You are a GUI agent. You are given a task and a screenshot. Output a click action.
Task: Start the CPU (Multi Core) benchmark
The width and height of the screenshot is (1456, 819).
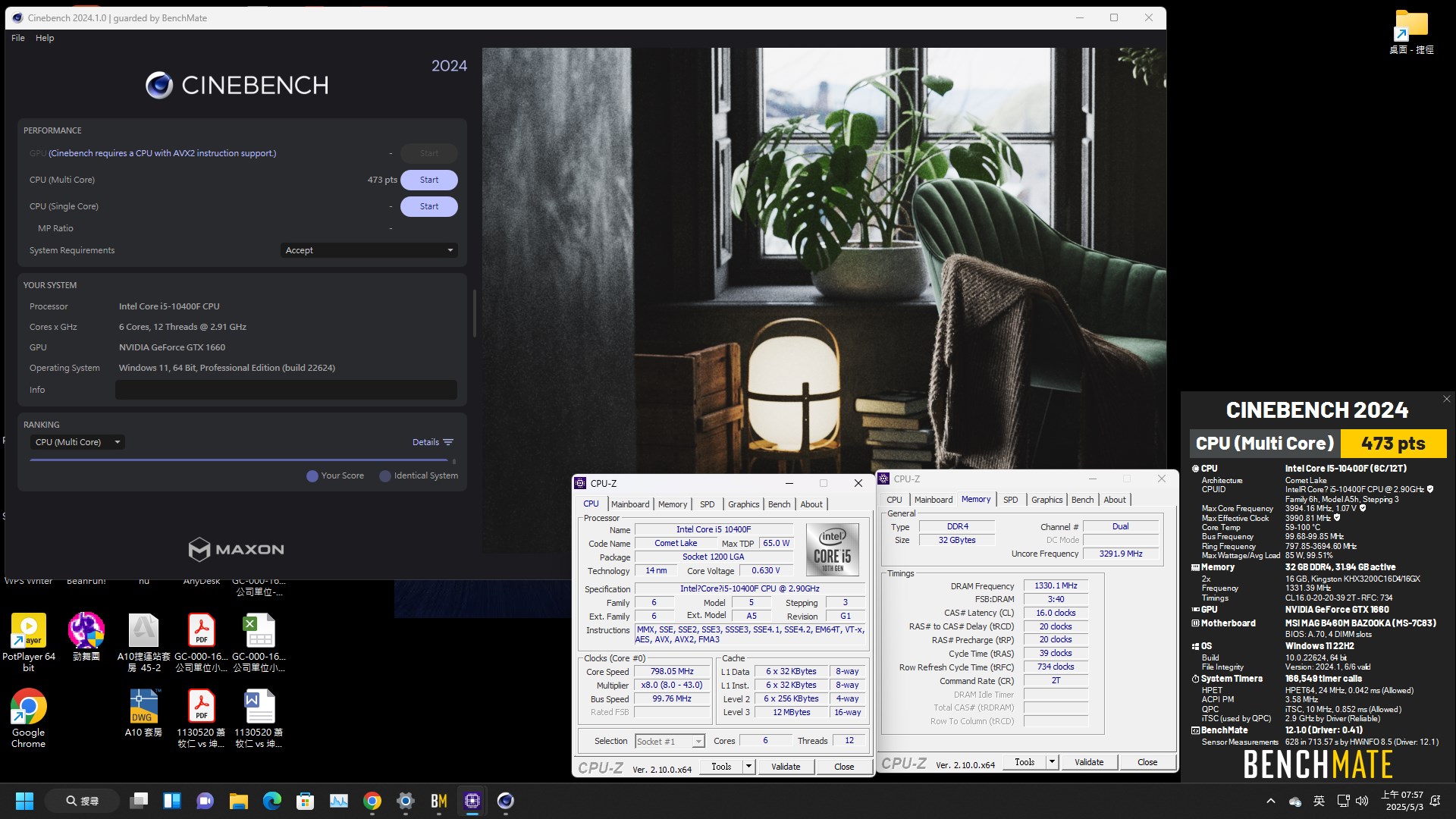pyautogui.click(x=429, y=180)
